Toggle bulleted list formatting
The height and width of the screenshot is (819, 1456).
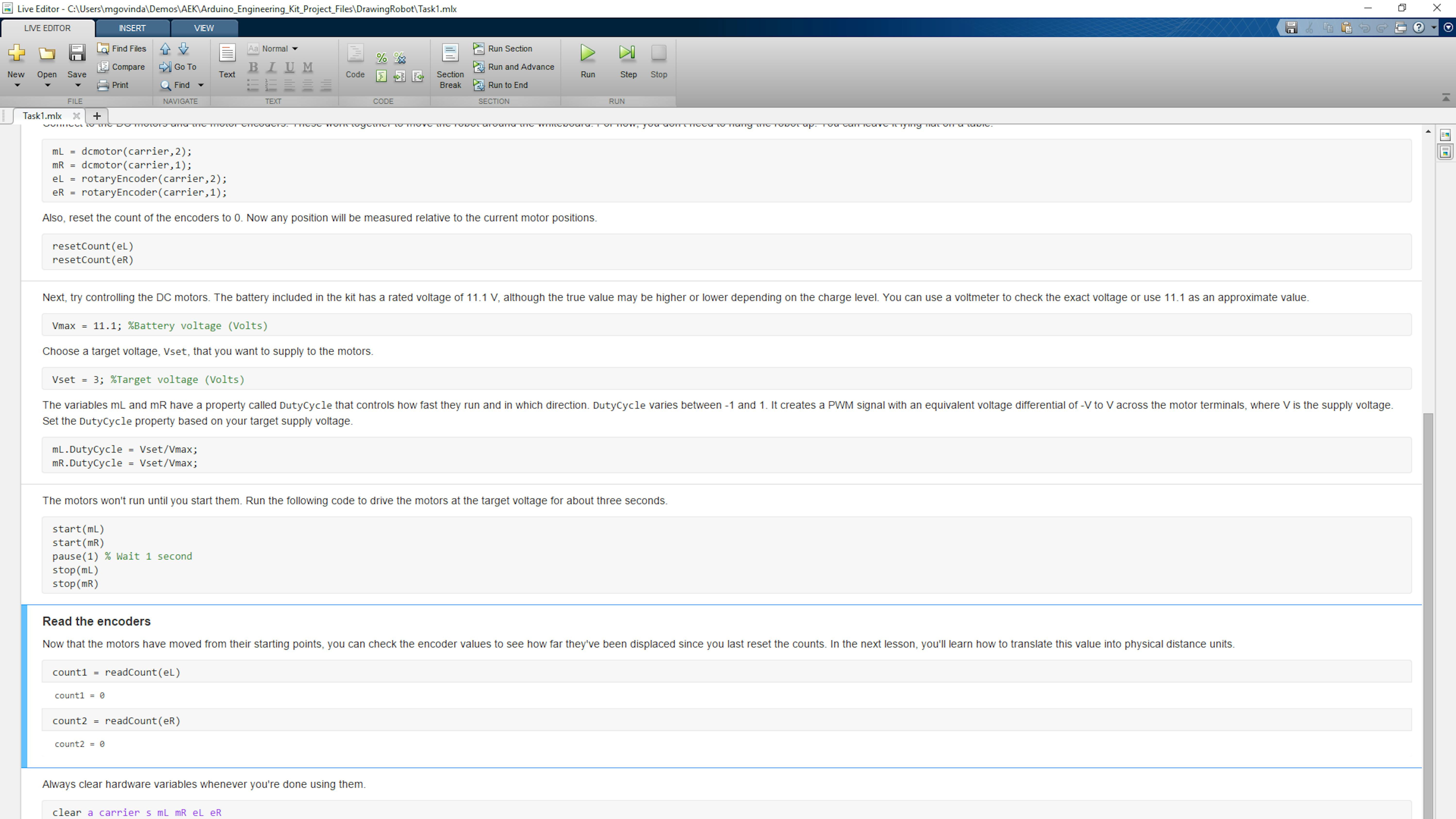(x=253, y=85)
